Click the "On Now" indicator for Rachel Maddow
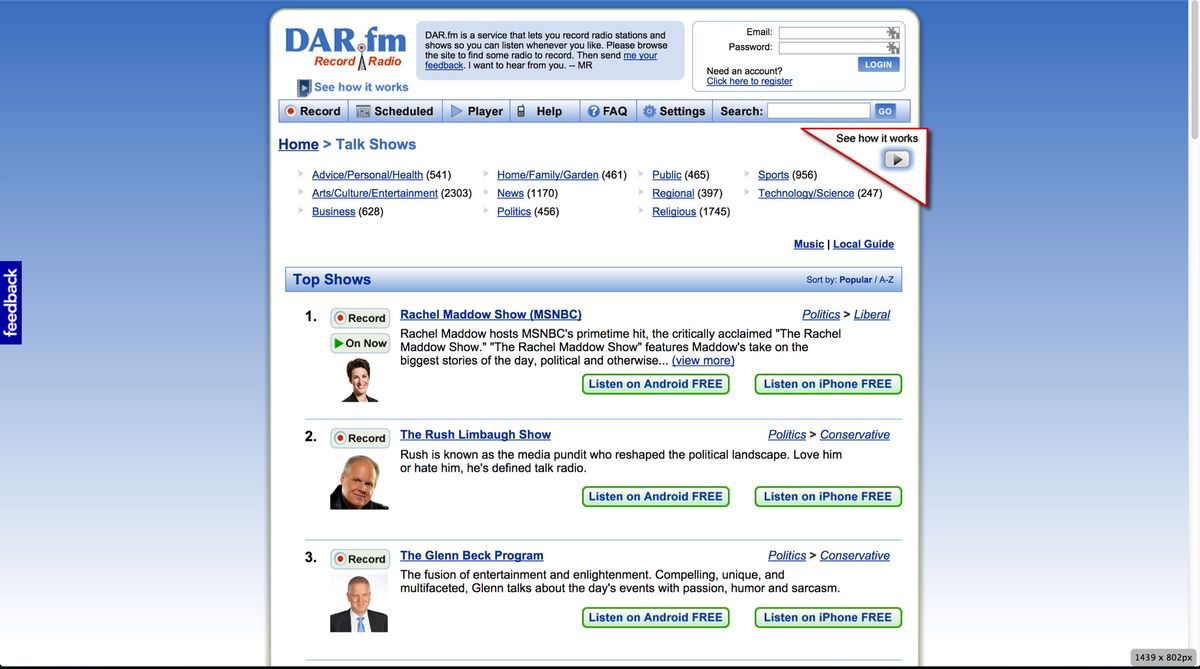 click(359, 342)
